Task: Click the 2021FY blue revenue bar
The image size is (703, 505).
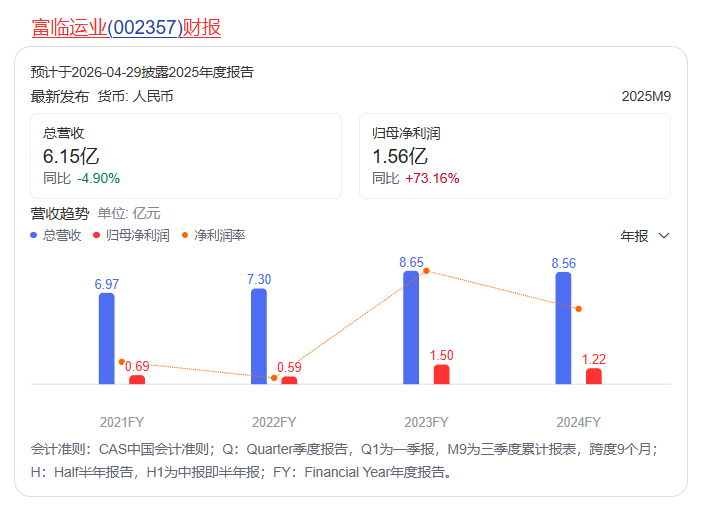Action: point(106,338)
